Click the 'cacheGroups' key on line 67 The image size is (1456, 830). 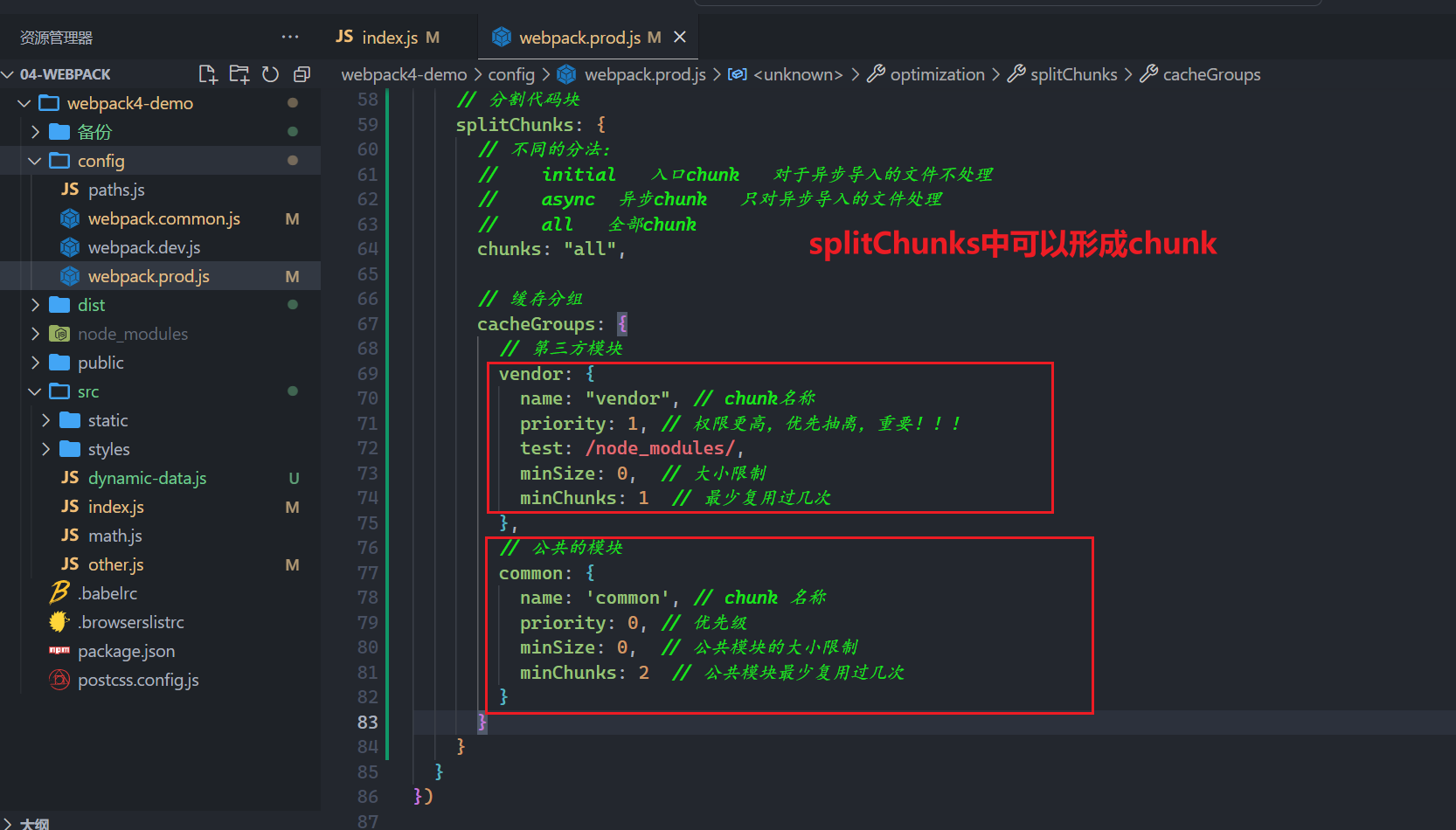(536, 324)
